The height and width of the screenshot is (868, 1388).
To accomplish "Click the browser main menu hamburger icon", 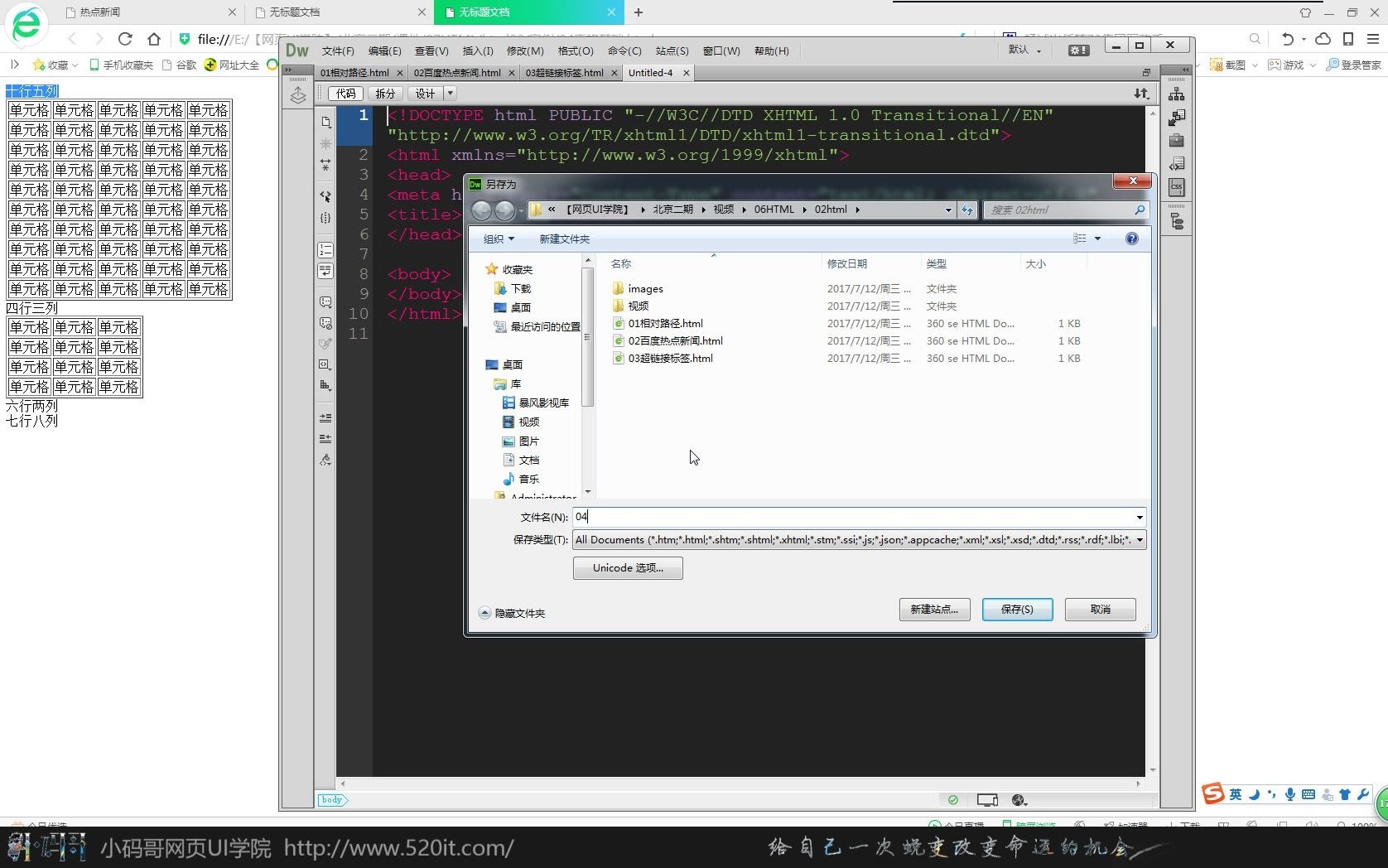I will pyautogui.click(x=1372, y=39).
